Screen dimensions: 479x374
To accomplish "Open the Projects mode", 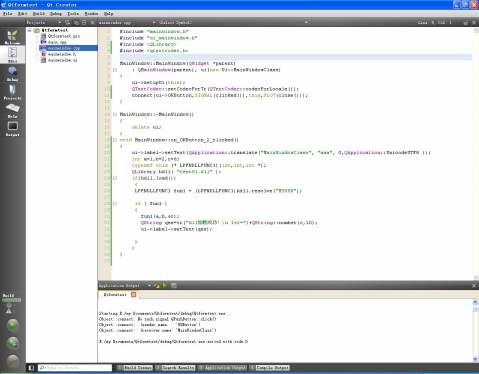I will tap(12, 92).
